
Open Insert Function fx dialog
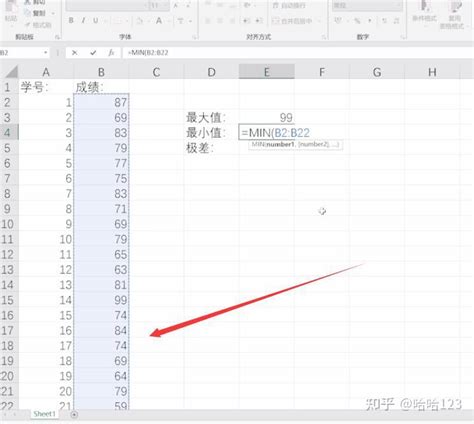[x=111, y=53]
